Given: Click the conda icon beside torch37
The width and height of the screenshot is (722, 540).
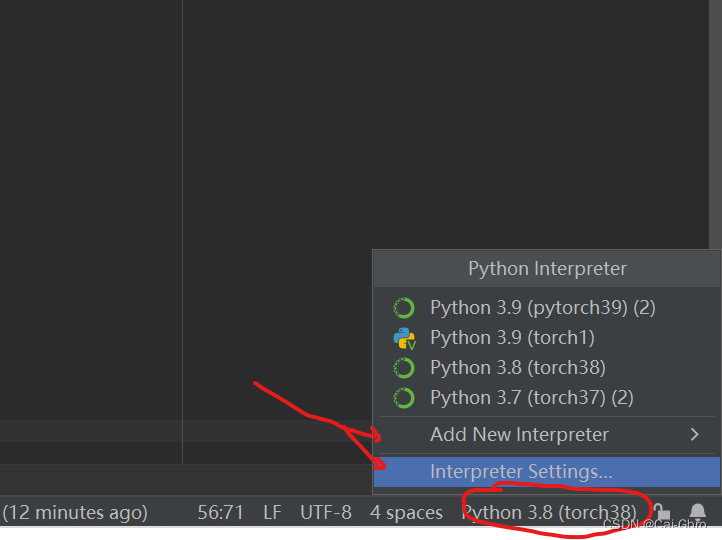Looking at the screenshot, I should pos(404,398).
